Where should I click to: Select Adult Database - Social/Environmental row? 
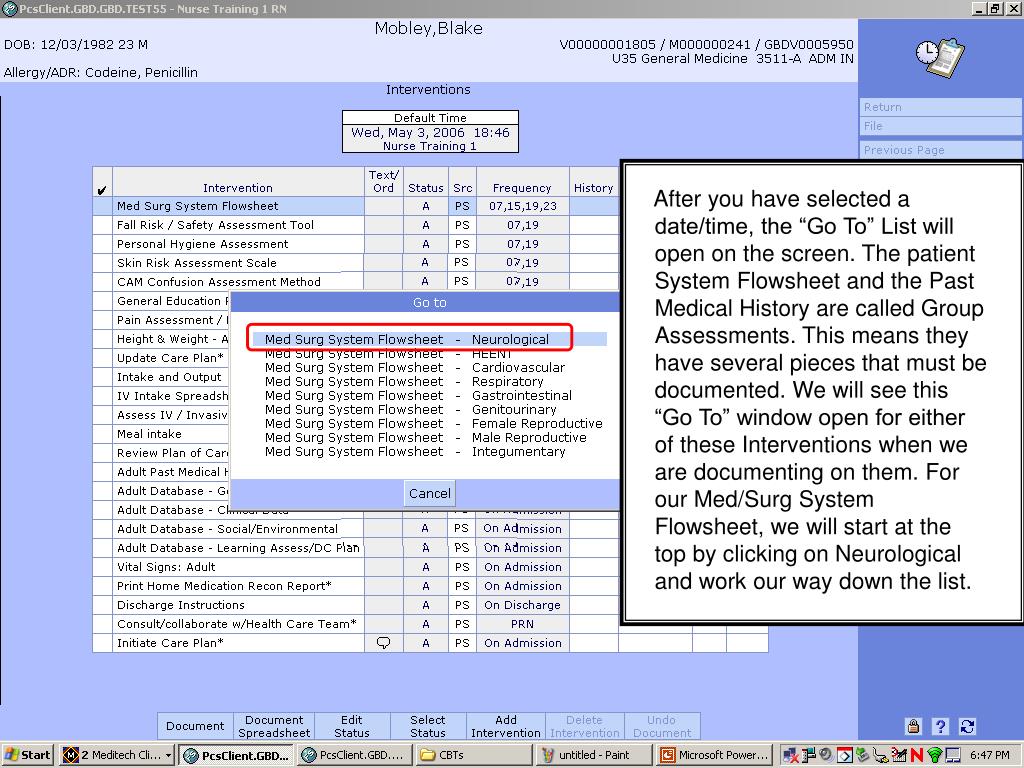[238, 529]
